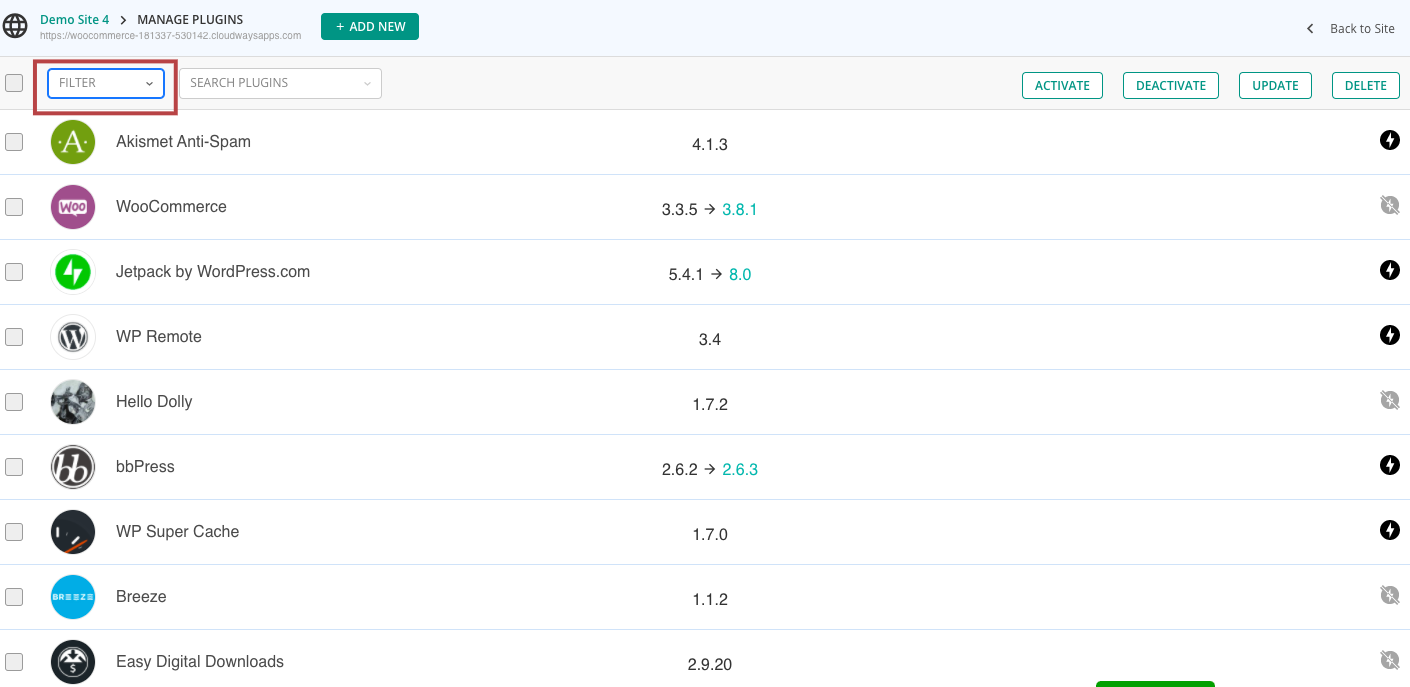Click the WP Remote WordPress logo

[x=73, y=337]
